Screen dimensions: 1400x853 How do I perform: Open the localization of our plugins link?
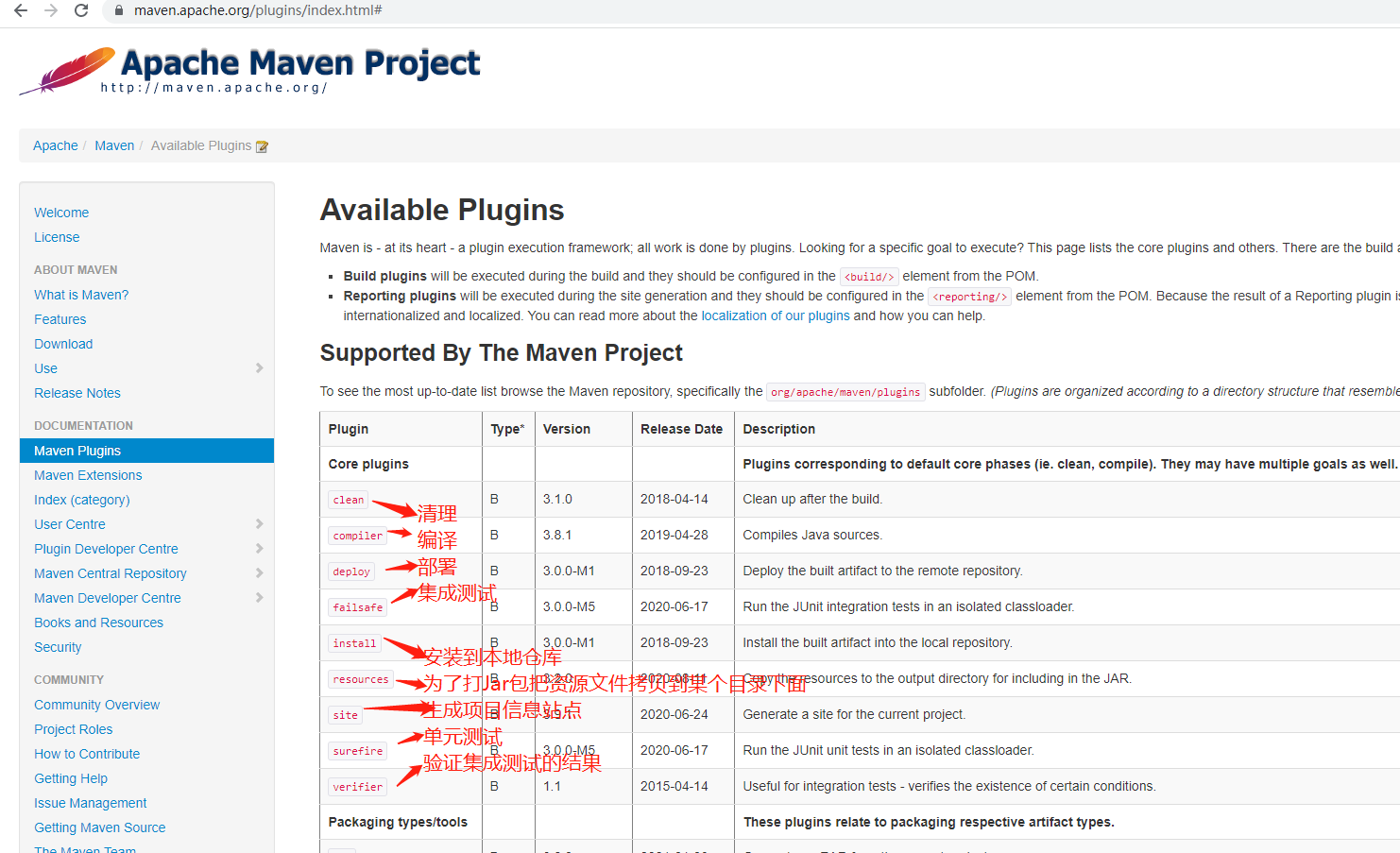[775, 316]
